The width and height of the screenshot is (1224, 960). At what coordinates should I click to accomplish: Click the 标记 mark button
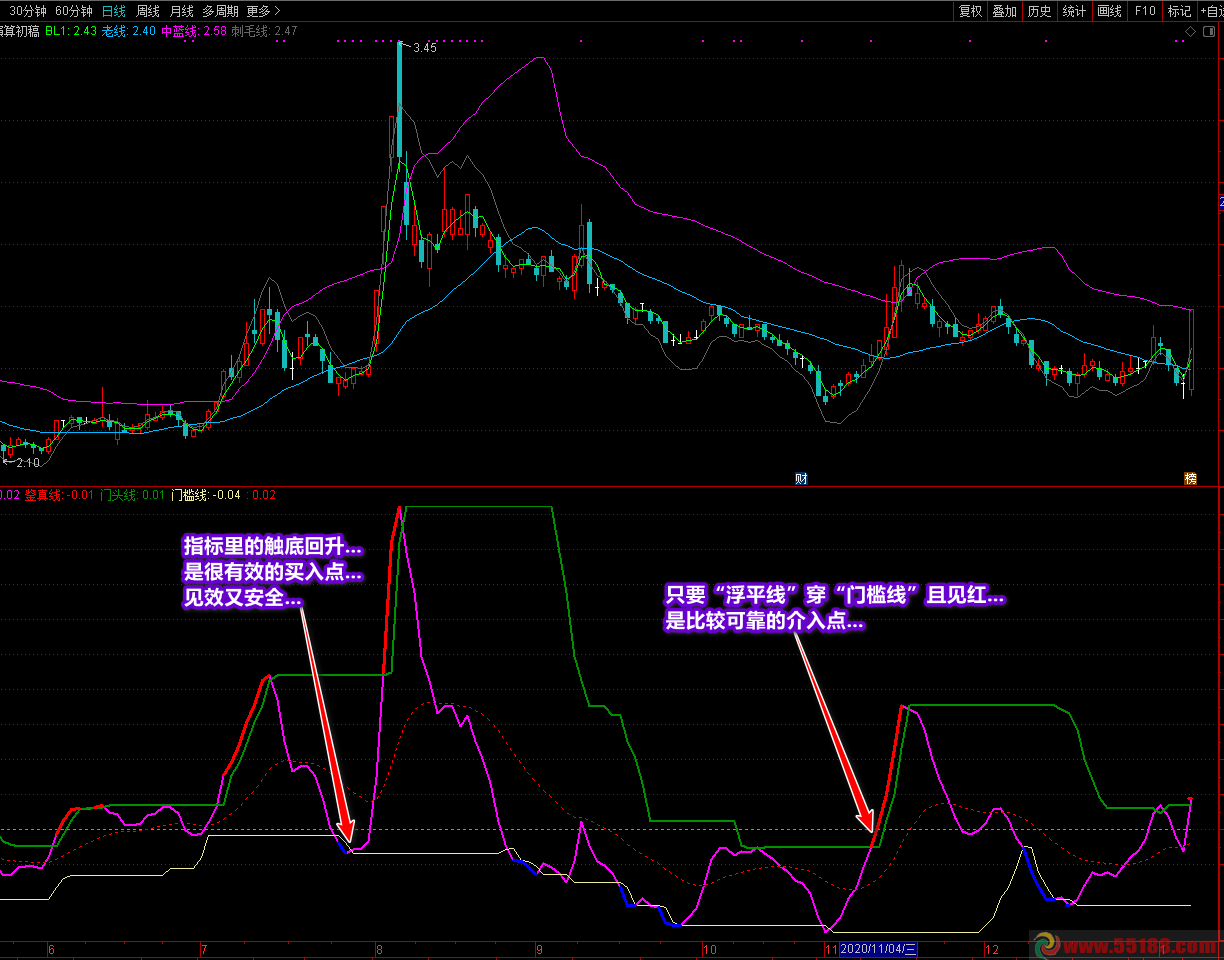tap(1179, 11)
